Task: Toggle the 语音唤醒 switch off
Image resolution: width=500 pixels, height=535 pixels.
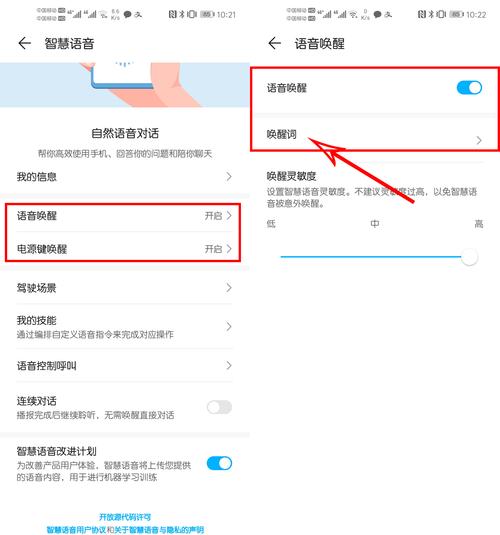Action: 469,88
